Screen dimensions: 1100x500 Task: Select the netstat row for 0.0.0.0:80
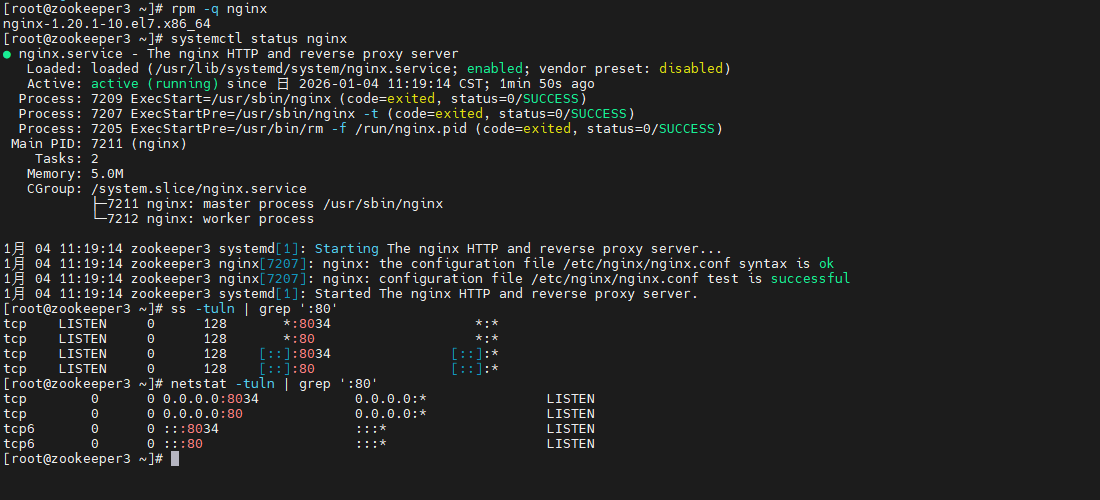coord(299,414)
